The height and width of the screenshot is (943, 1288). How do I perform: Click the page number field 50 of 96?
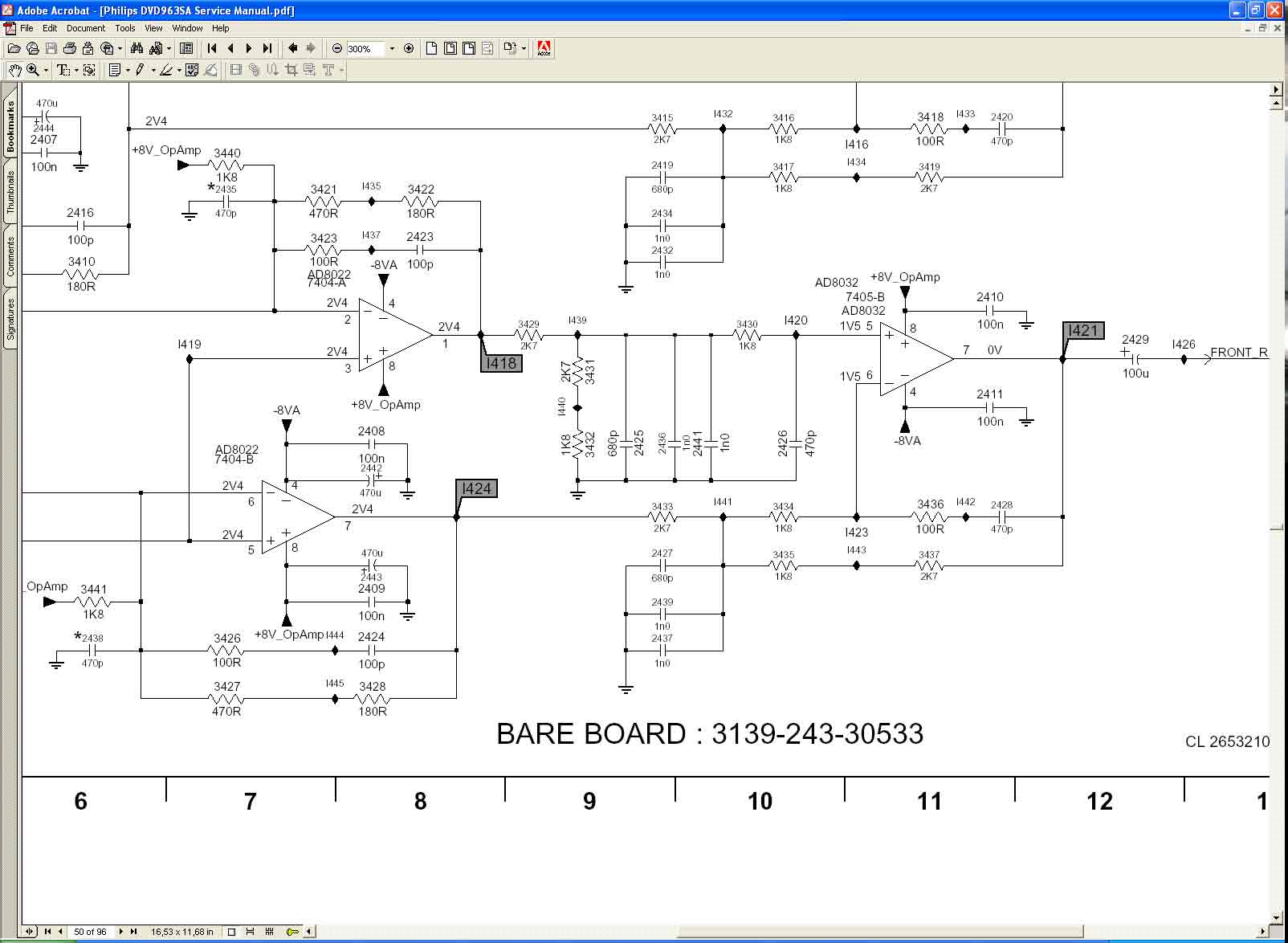click(91, 932)
